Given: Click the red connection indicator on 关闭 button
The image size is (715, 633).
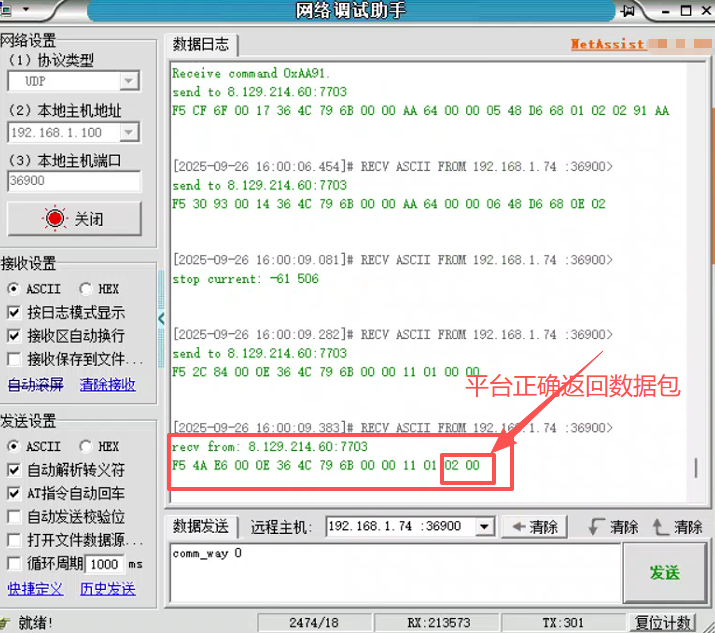Looking at the screenshot, I should point(55,218).
